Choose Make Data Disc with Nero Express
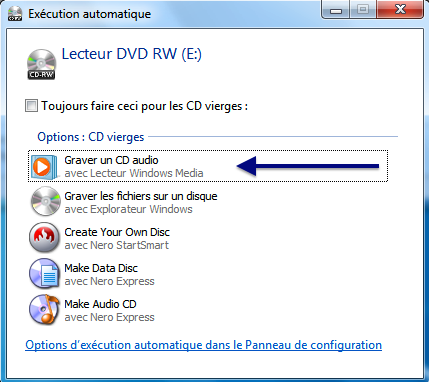429x382 pixels. coord(208,274)
